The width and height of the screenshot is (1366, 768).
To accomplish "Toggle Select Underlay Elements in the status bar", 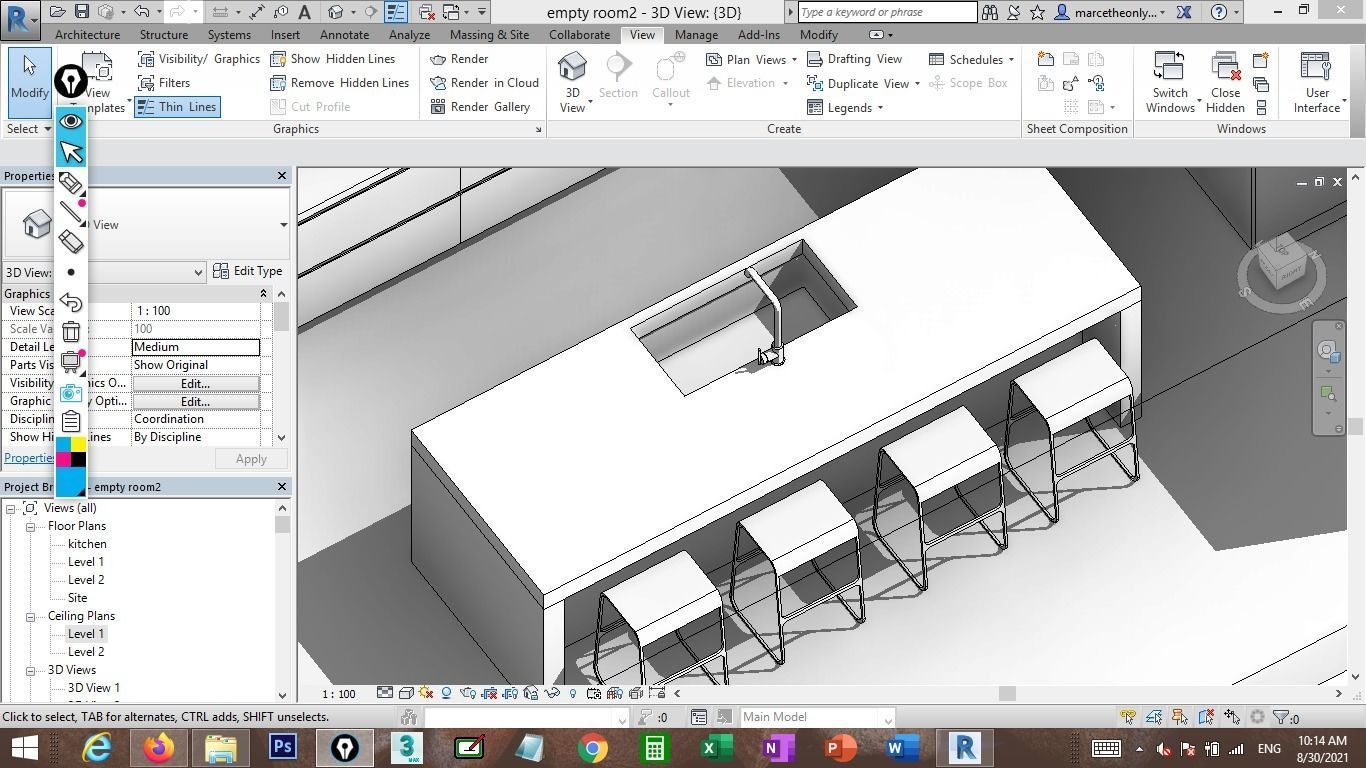I will click(x=1154, y=717).
